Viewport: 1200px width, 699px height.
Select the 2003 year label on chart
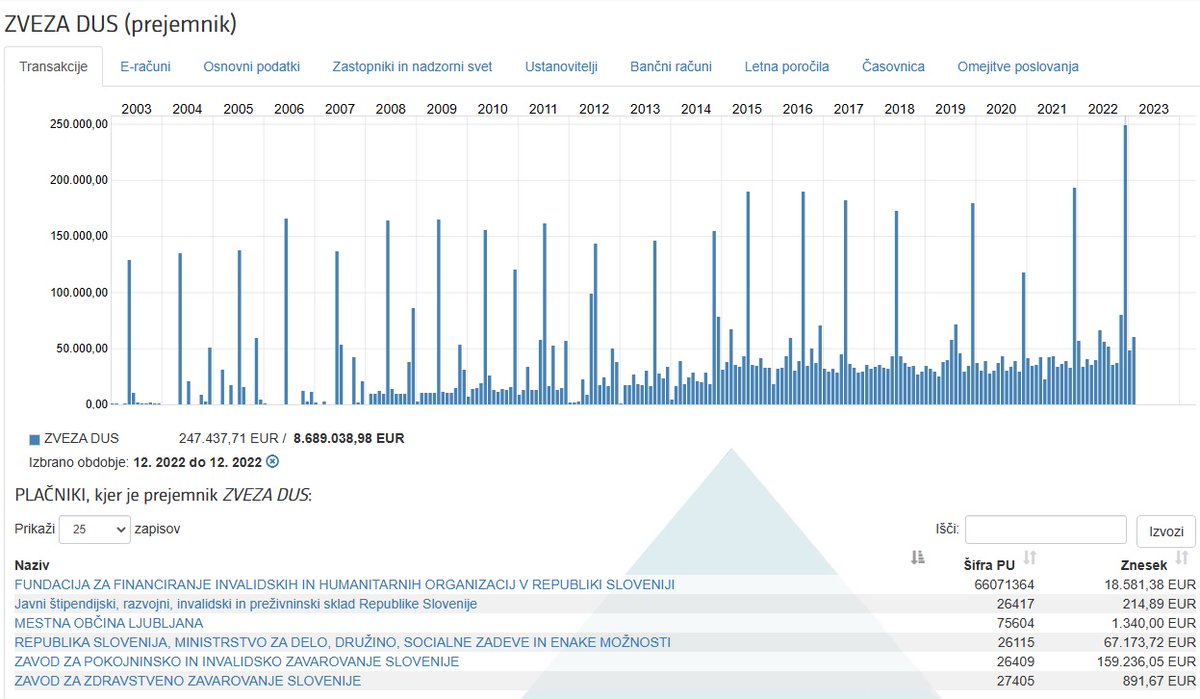point(136,109)
